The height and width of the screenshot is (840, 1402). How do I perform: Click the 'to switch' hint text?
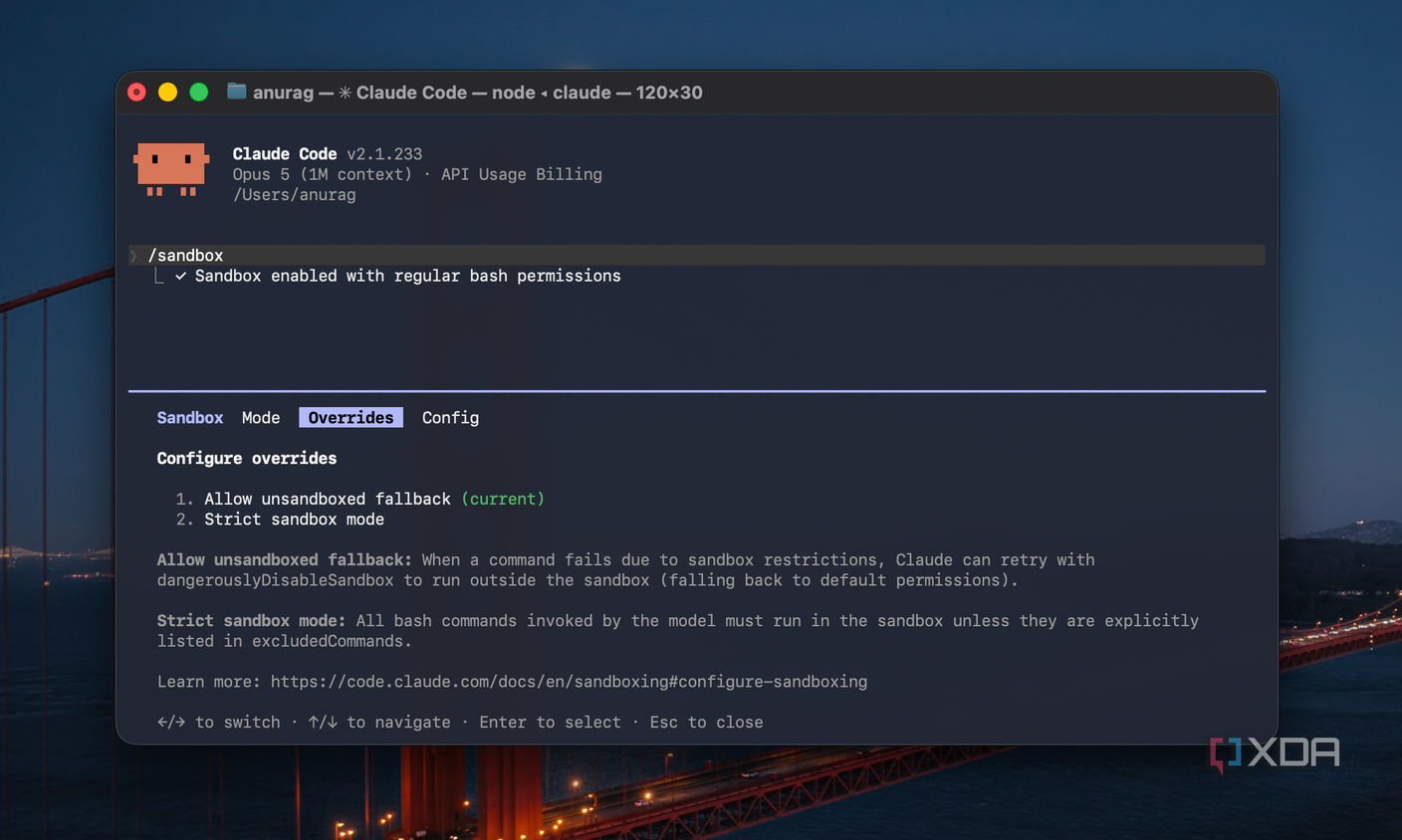point(238,723)
